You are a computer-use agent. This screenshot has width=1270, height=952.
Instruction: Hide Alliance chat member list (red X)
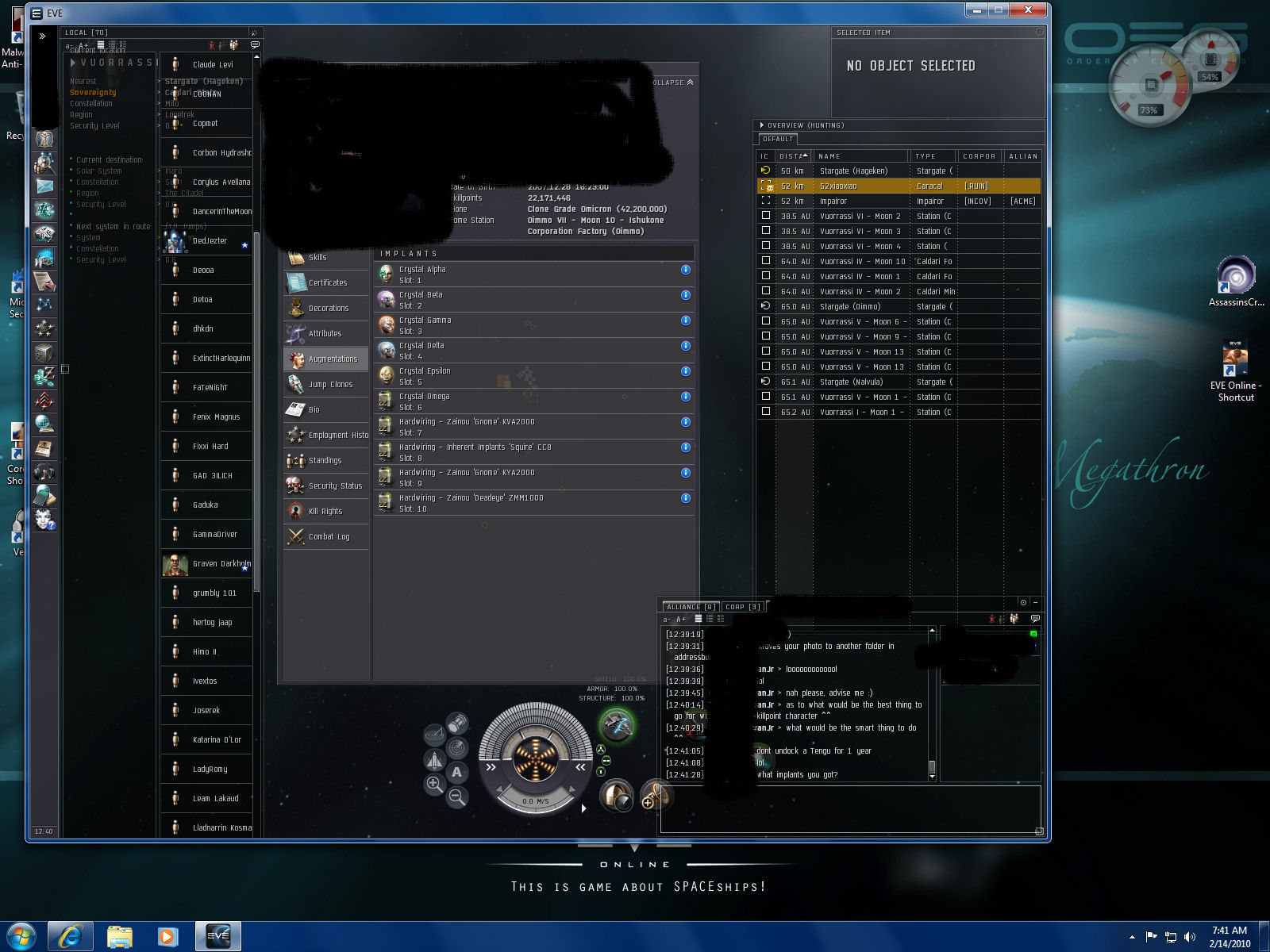tap(991, 619)
